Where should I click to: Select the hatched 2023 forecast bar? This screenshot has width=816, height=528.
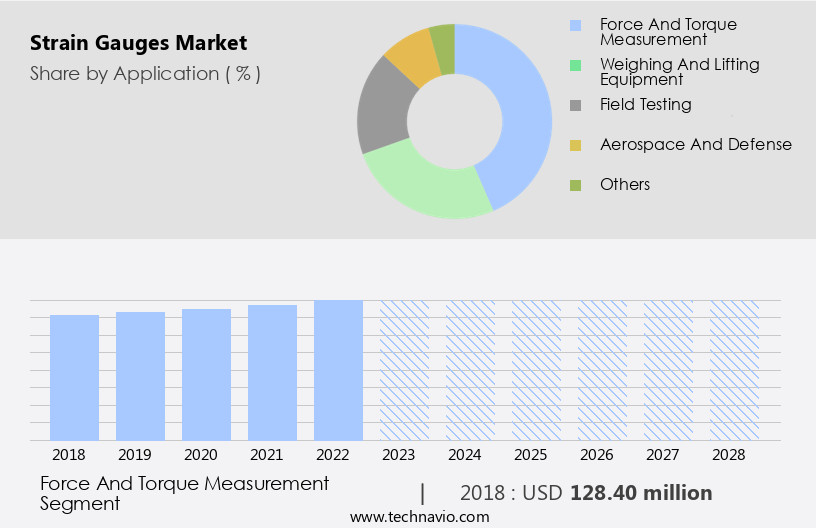pyautogui.click(x=404, y=370)
